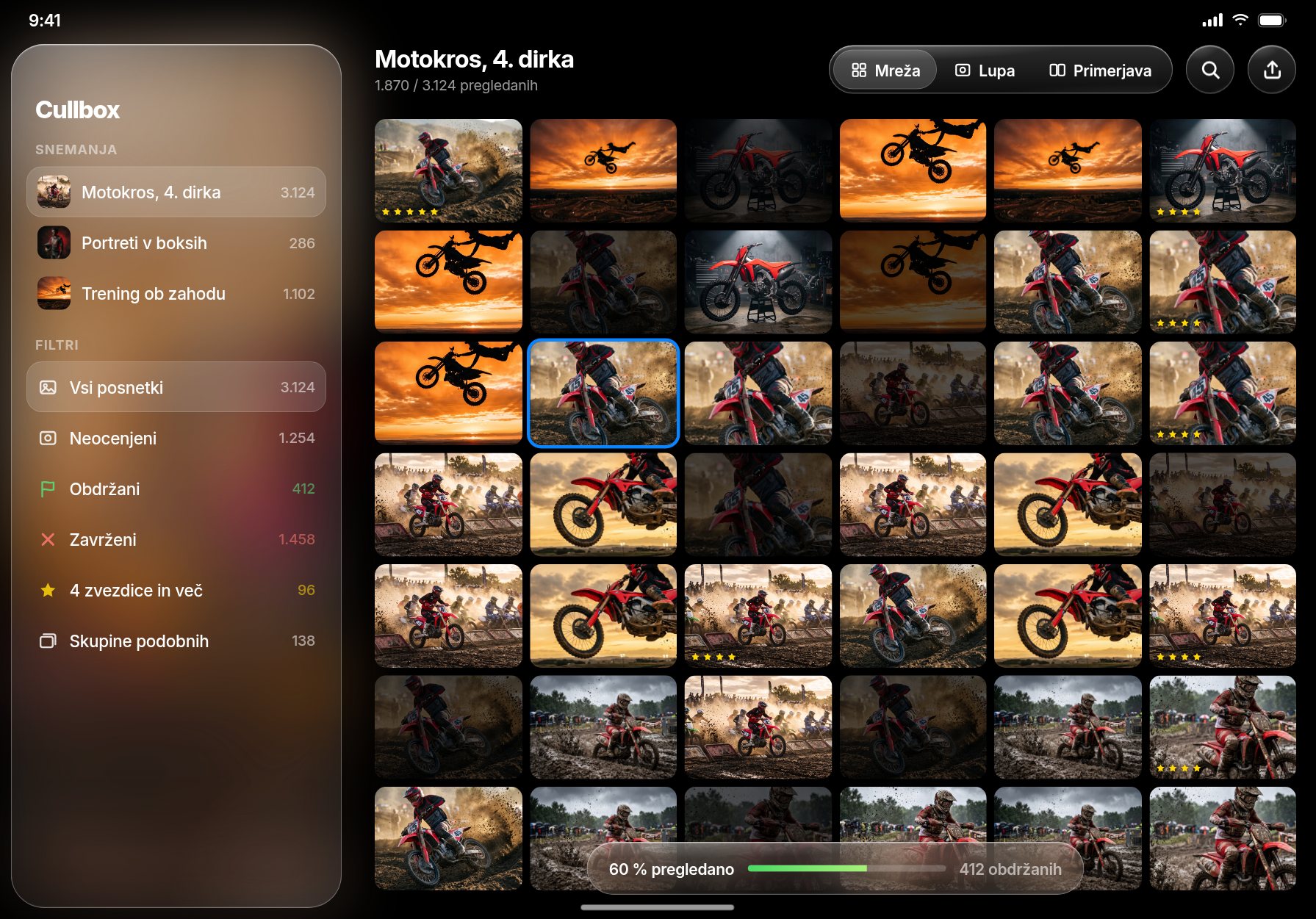Click the 412 obdržanih status text

click(1010, 869)
